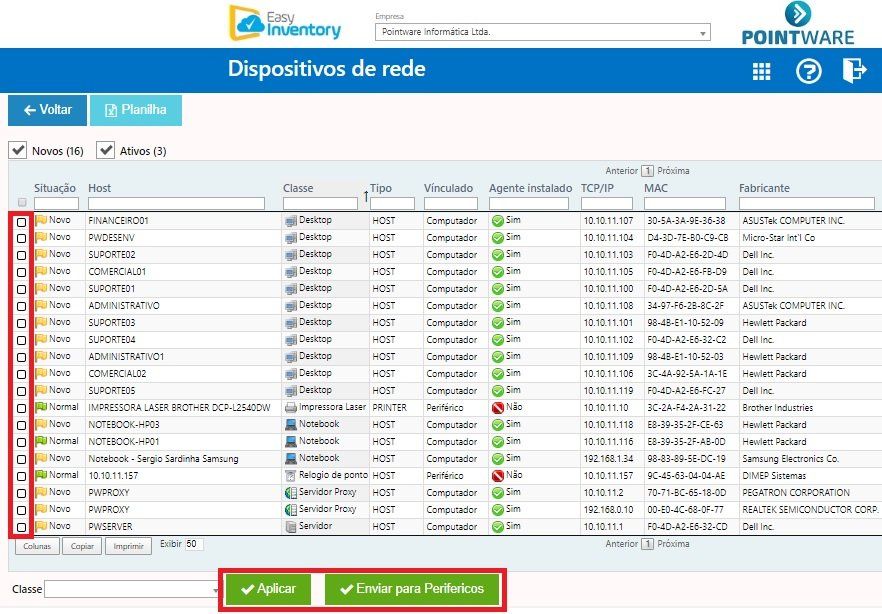Open the apps grid menu icon
This screenshot has width=882, height=614.
tap(761, 71)
